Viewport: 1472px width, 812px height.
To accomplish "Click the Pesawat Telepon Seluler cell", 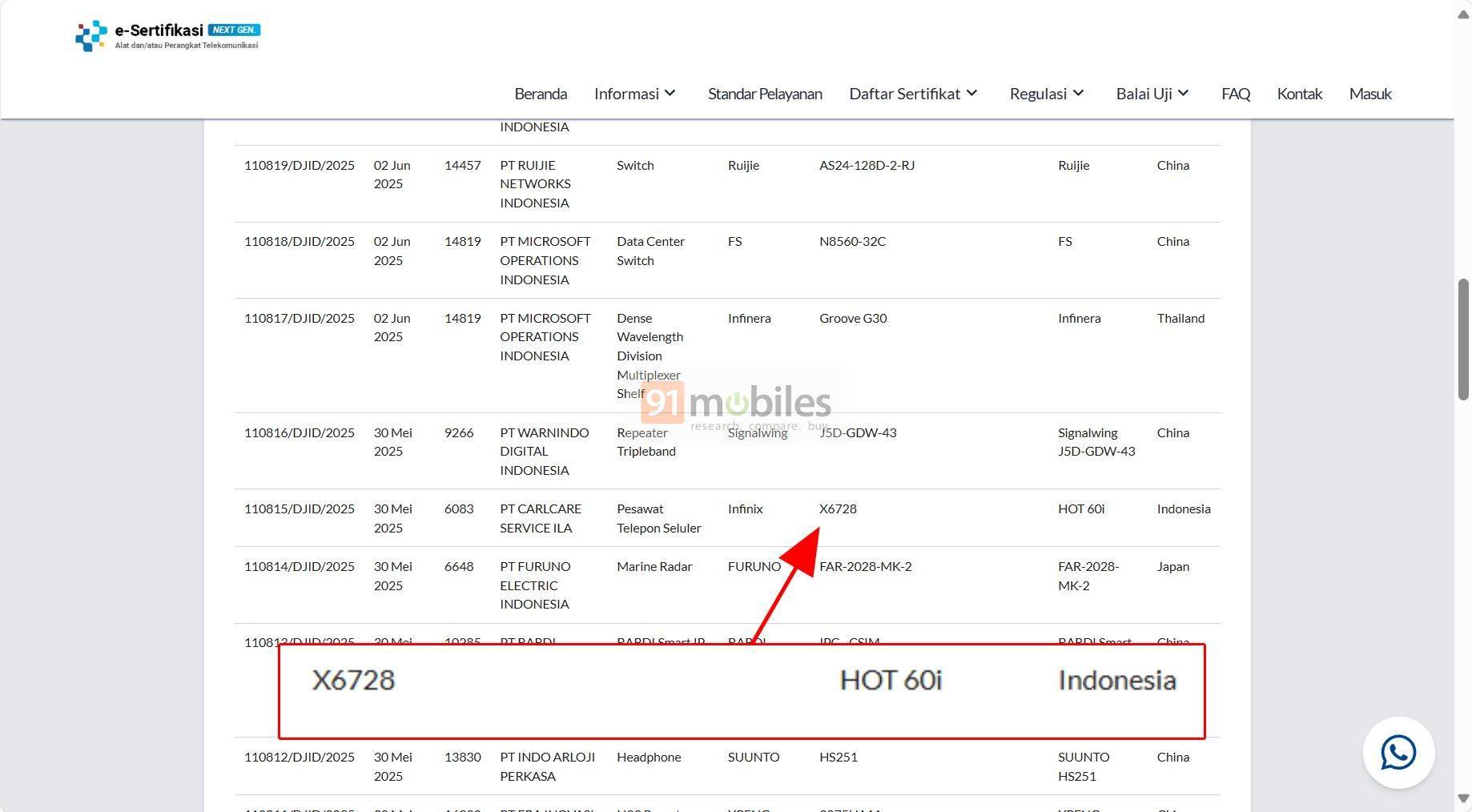I will 659,518.
